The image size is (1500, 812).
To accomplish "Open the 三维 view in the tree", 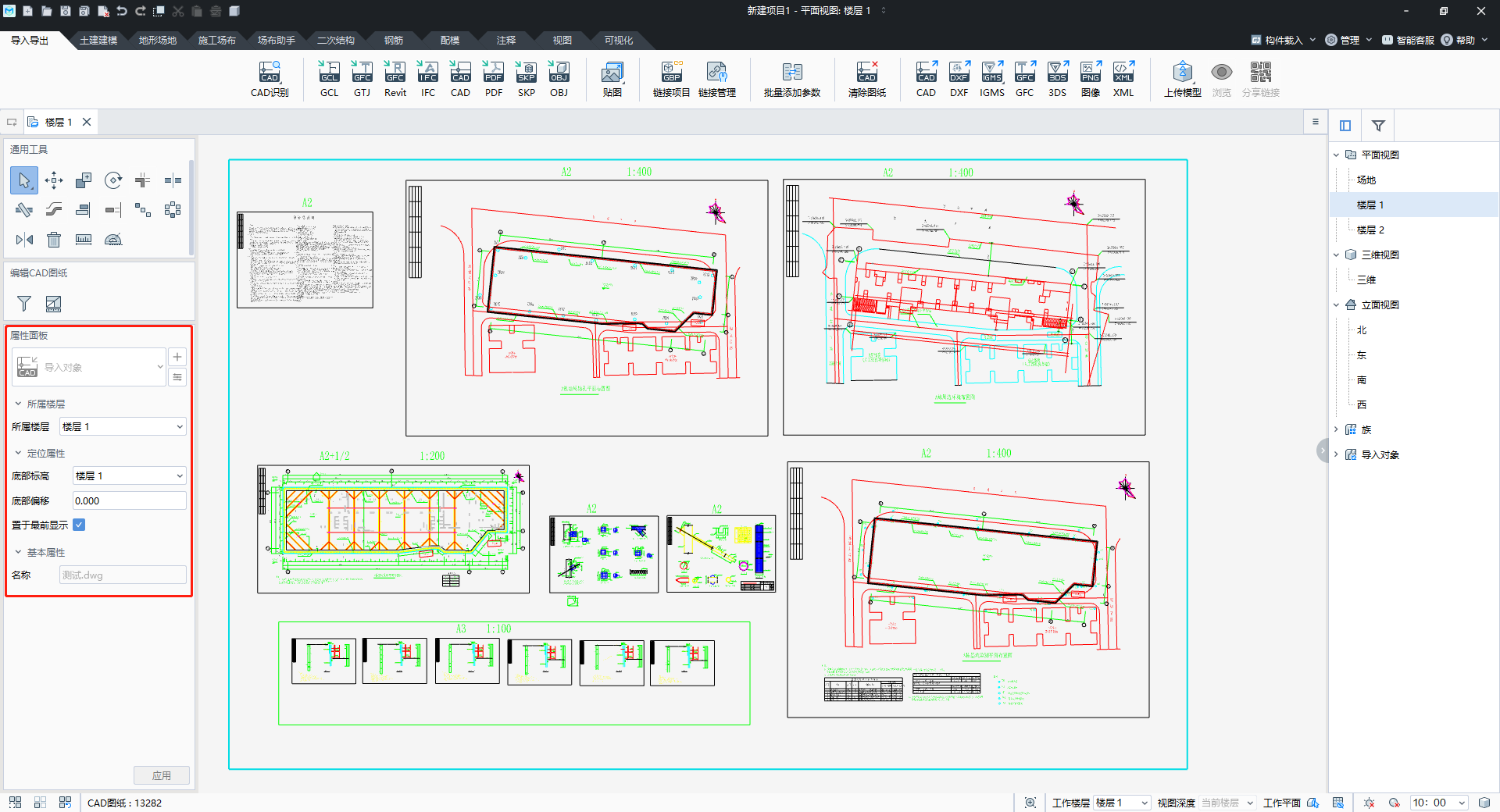I will click(x=1366, y=280).
